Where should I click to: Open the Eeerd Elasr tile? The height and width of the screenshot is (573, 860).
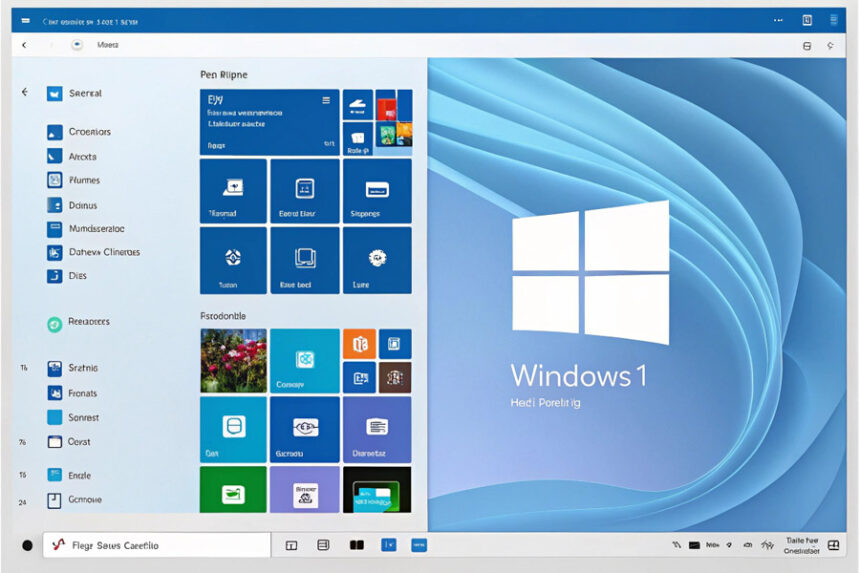point(304,191)
